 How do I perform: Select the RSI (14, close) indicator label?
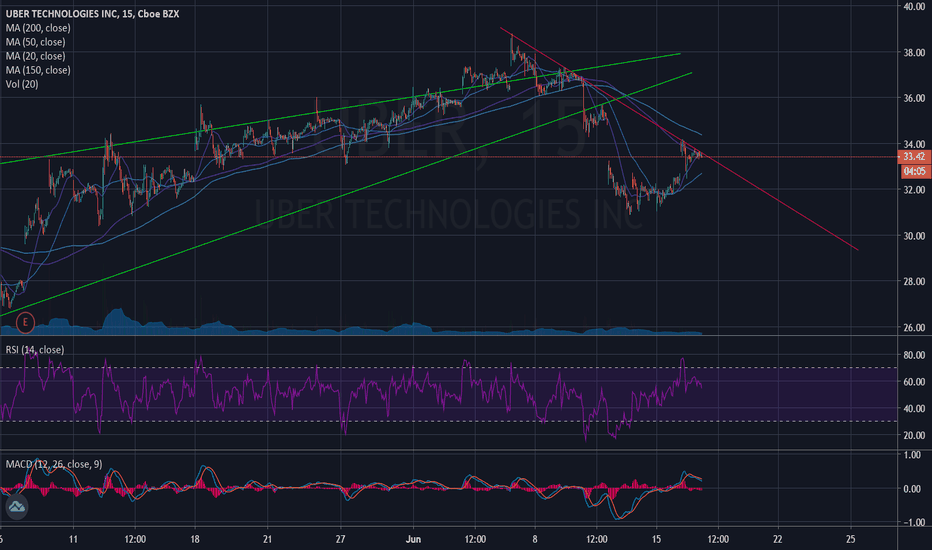coord(35,350)
